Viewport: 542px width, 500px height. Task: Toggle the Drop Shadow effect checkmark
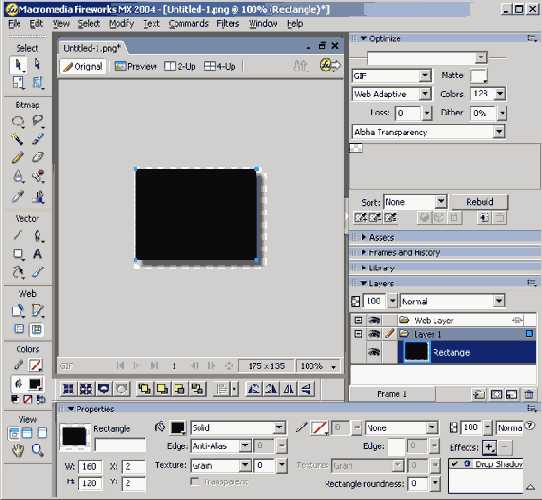455,464
